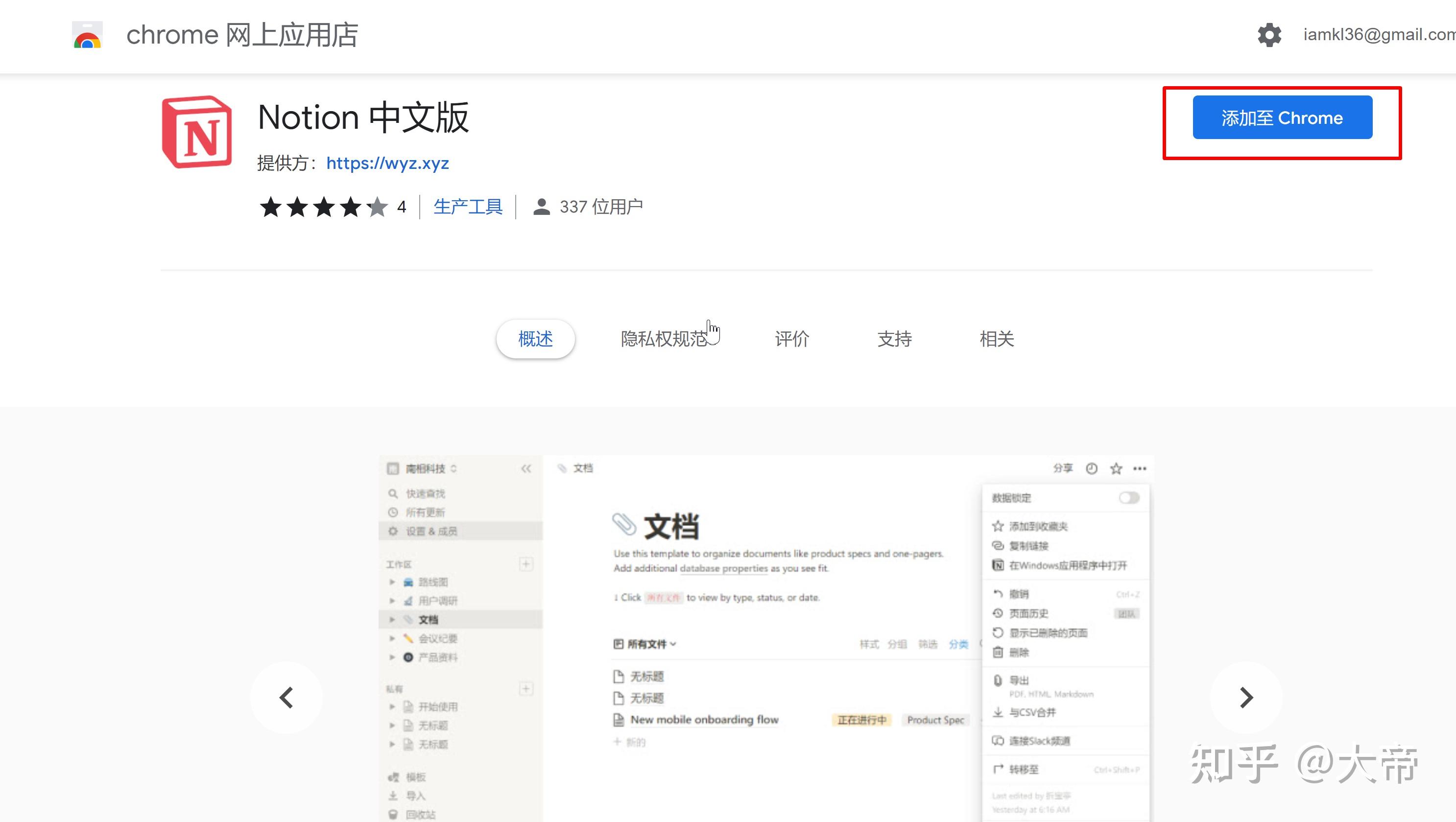Switch to the 相关 tab
1456x822 pixels.
997,339
